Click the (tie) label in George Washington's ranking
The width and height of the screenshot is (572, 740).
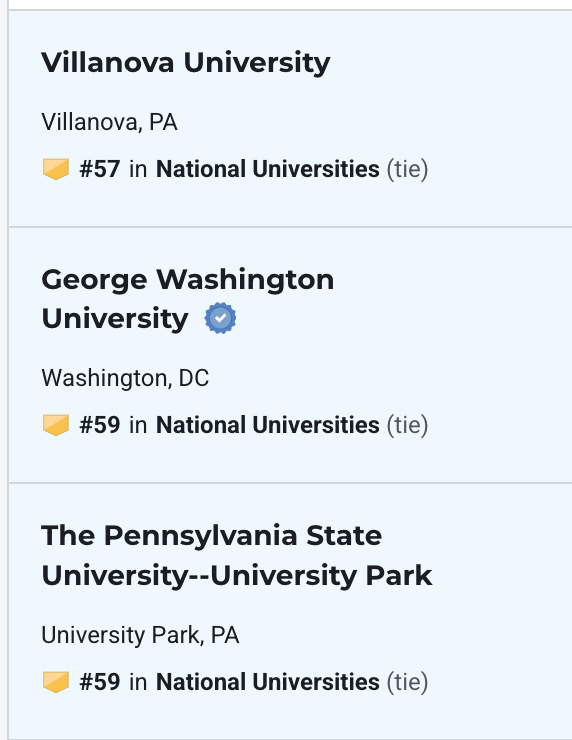click(407, 426)
